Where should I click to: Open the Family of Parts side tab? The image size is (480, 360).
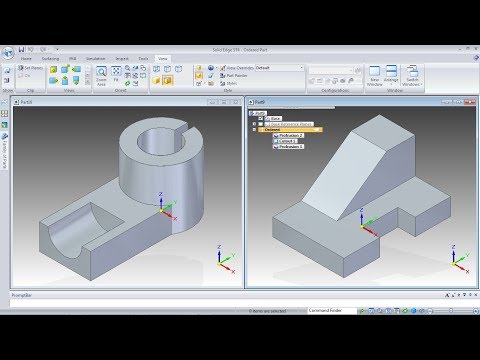[x=5, y=151]
